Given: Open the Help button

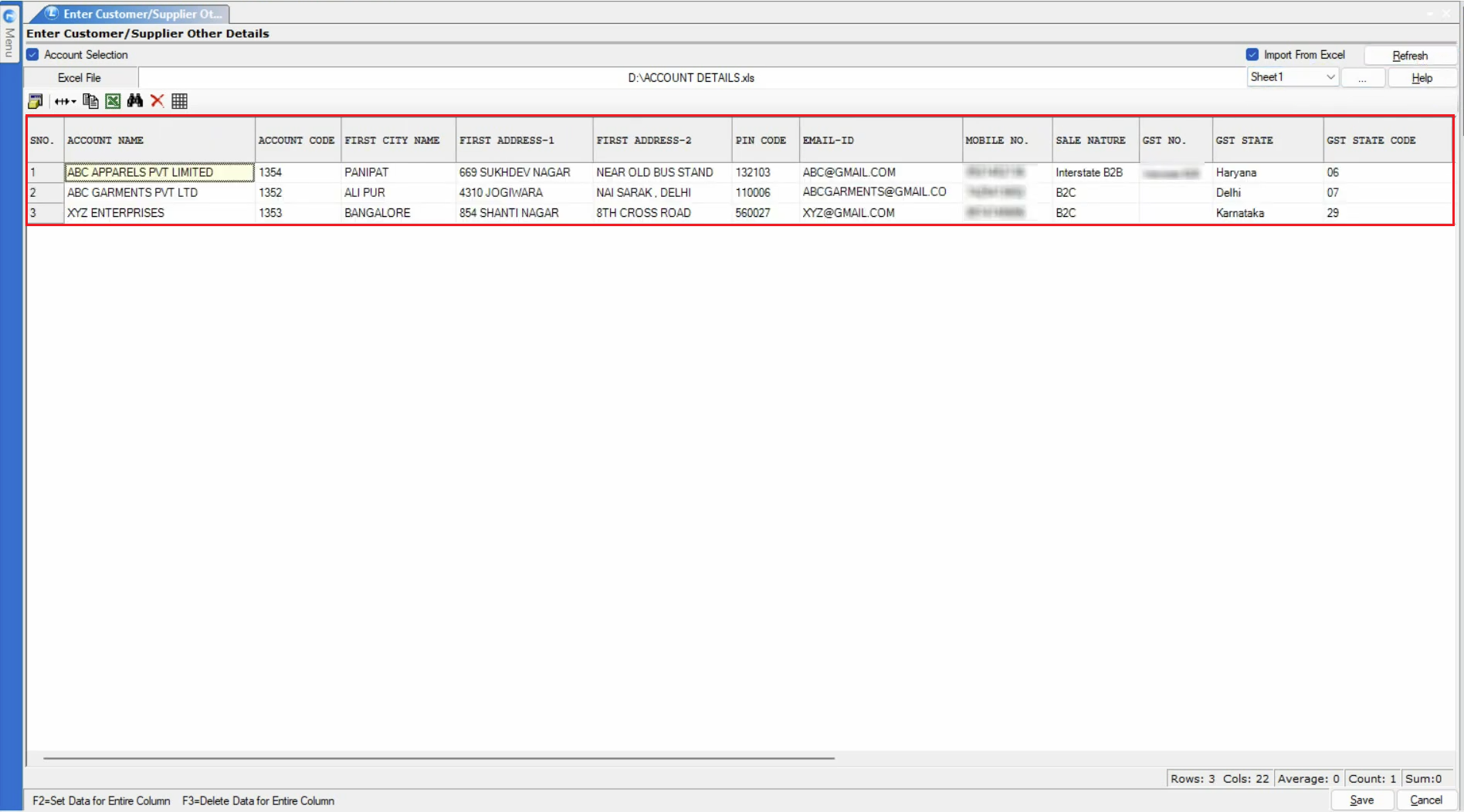Looking at the screenshot, I should (x=1421, y=78).
